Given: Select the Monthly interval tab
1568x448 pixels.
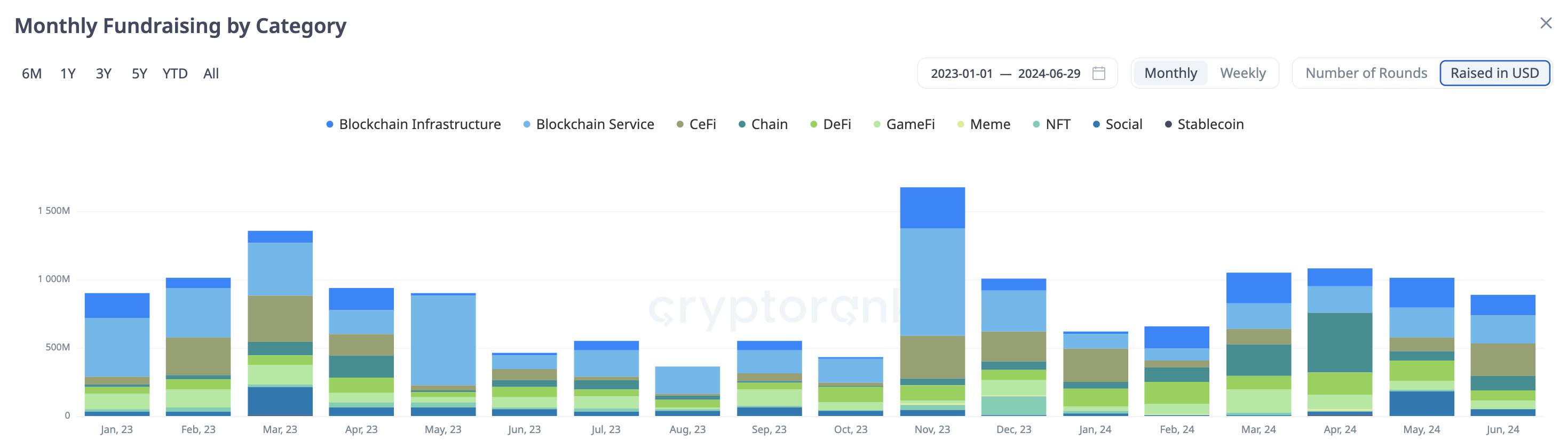Looking at the screenshot, I should (x=1170, y=74).
